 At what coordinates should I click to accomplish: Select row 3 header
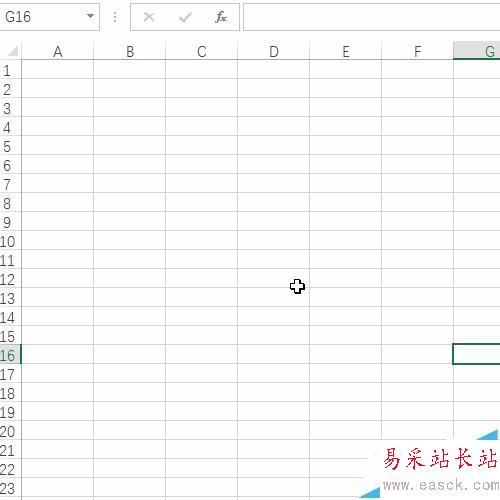point(10,108)
